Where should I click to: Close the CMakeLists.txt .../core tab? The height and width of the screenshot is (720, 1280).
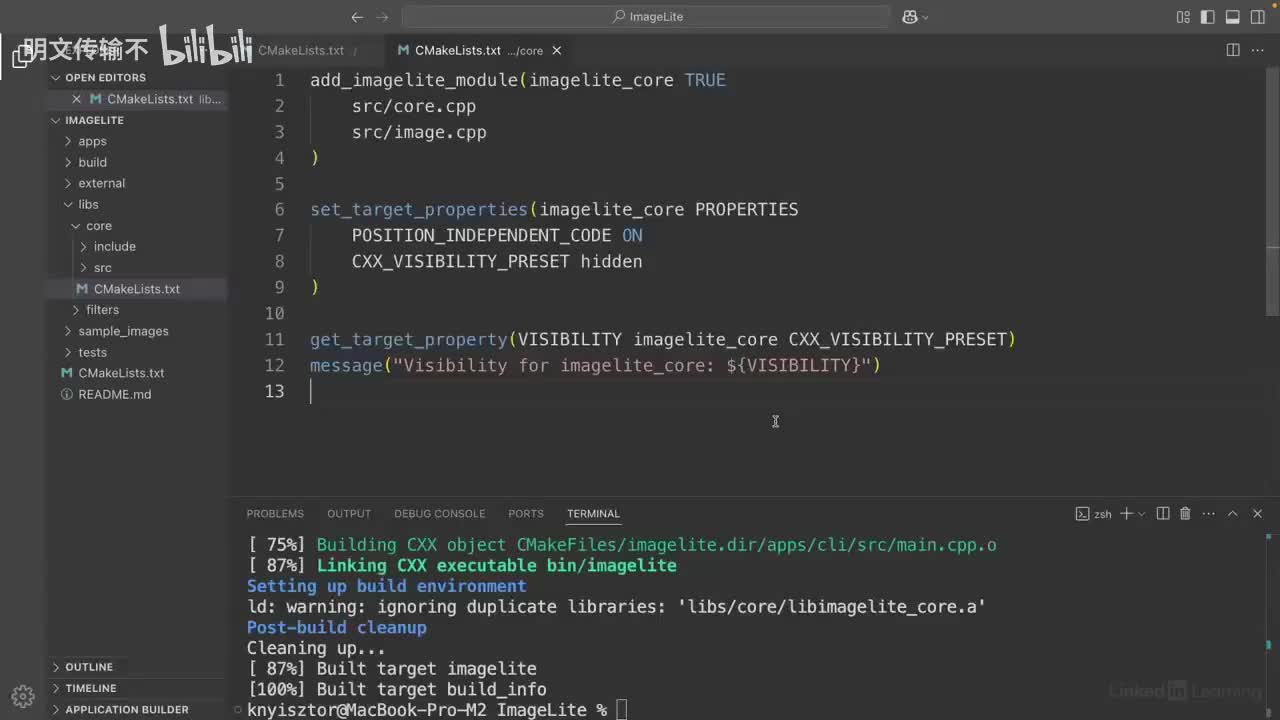[x=557, y=50]
